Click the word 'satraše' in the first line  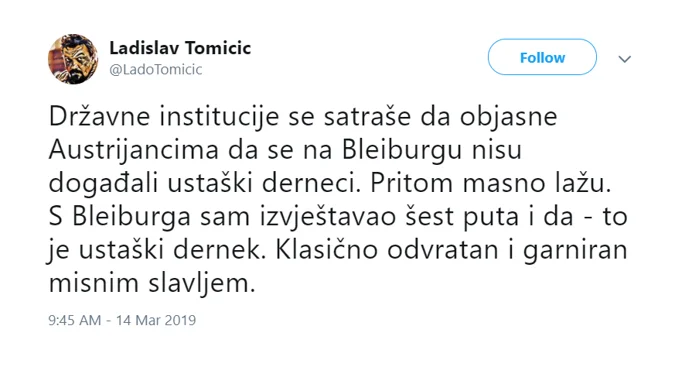367,117
